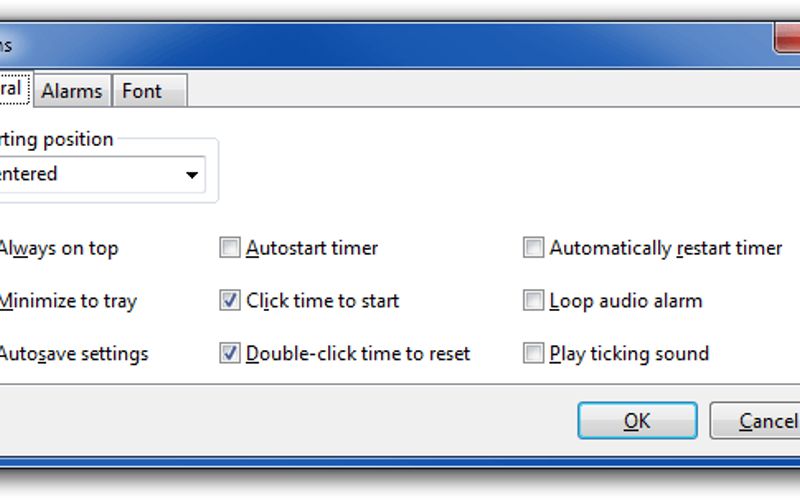This screenshot has height=500, width=800.
Task: Tick the Loop audio alarm checkbox
Action: pos(533,301)
